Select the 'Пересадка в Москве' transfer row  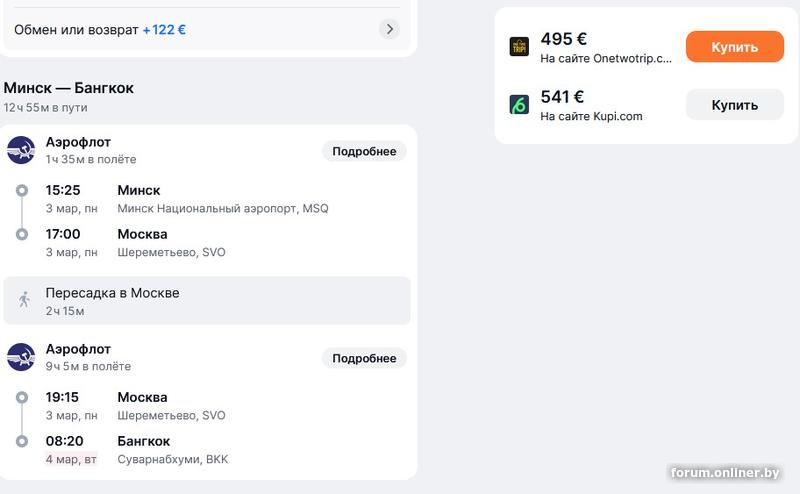coord(207,300)
